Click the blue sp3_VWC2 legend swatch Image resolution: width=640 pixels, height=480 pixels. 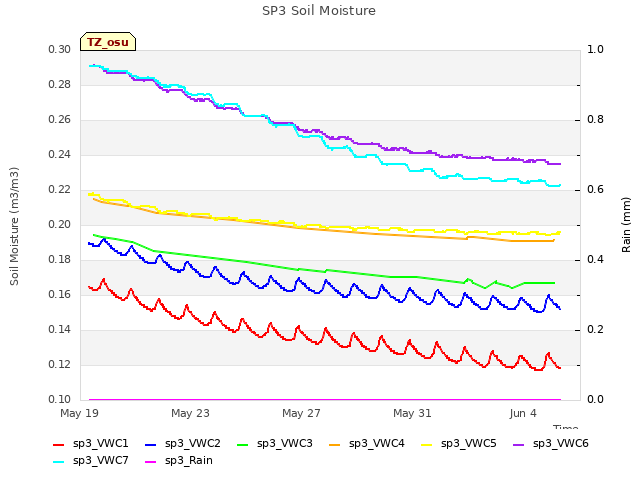pyautogui.click(x=151, y=444)
